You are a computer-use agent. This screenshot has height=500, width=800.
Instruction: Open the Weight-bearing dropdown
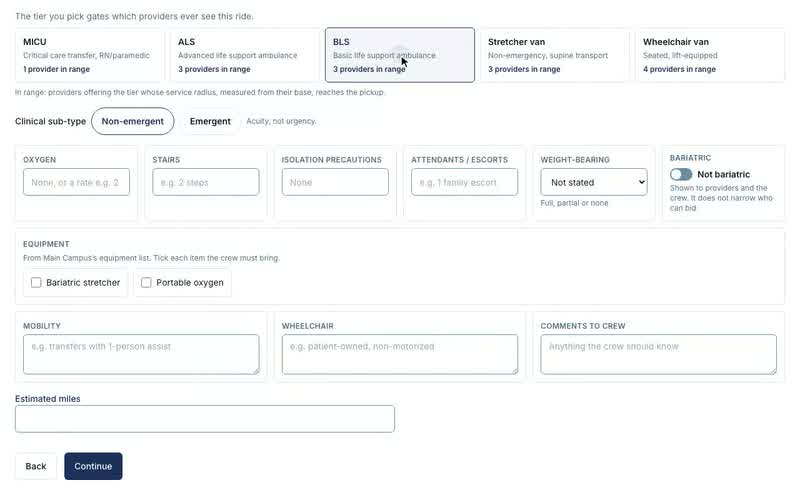(x=594, y=182)
